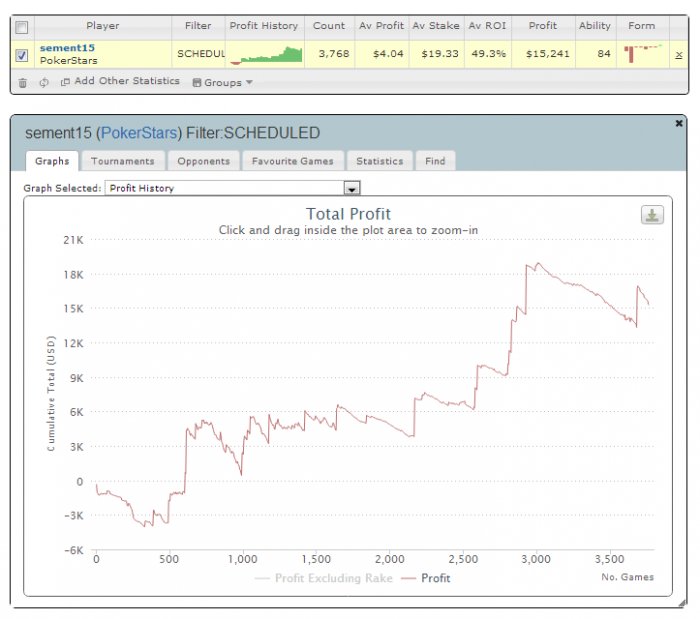Sort by the Form column header
Viewport: 700px width, 619px height.
642,26
